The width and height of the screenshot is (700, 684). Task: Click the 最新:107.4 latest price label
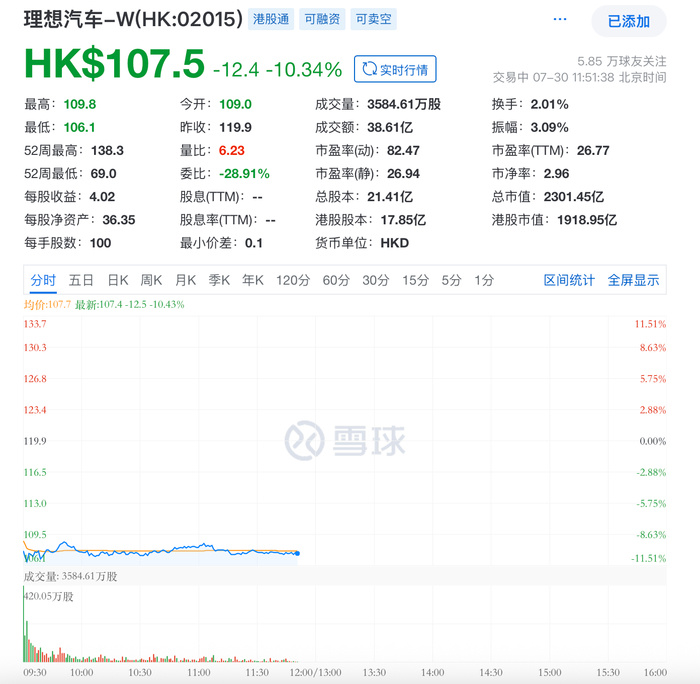[129, 305]
